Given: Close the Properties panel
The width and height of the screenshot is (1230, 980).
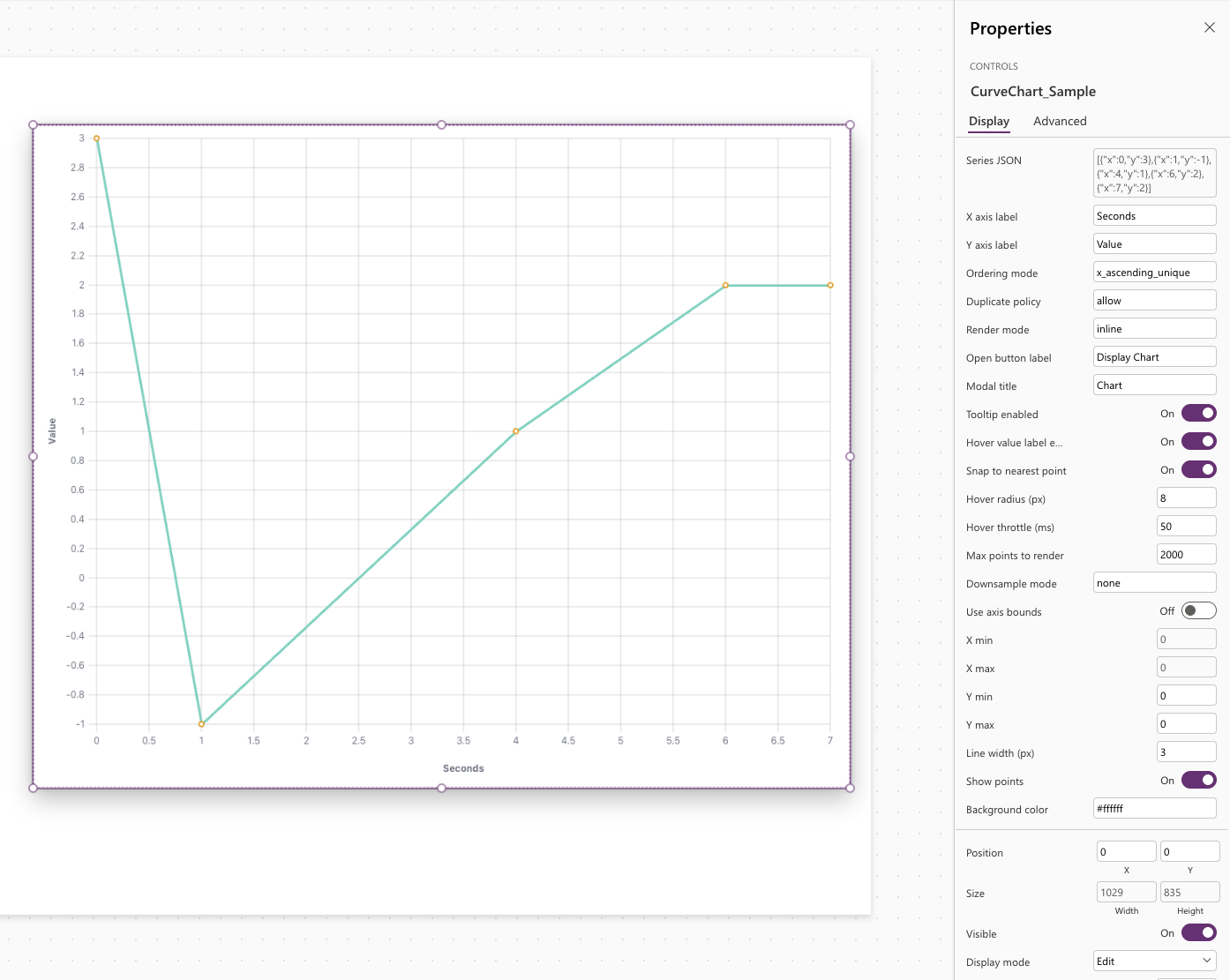Looking at the screenshot, I should (1210, 27).
